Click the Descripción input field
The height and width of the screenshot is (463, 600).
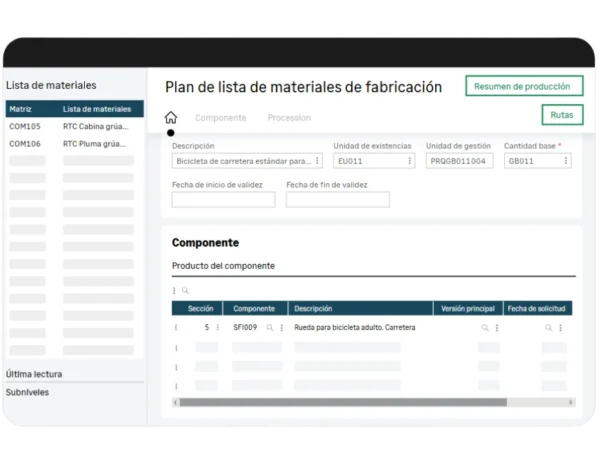coord(247,161)
